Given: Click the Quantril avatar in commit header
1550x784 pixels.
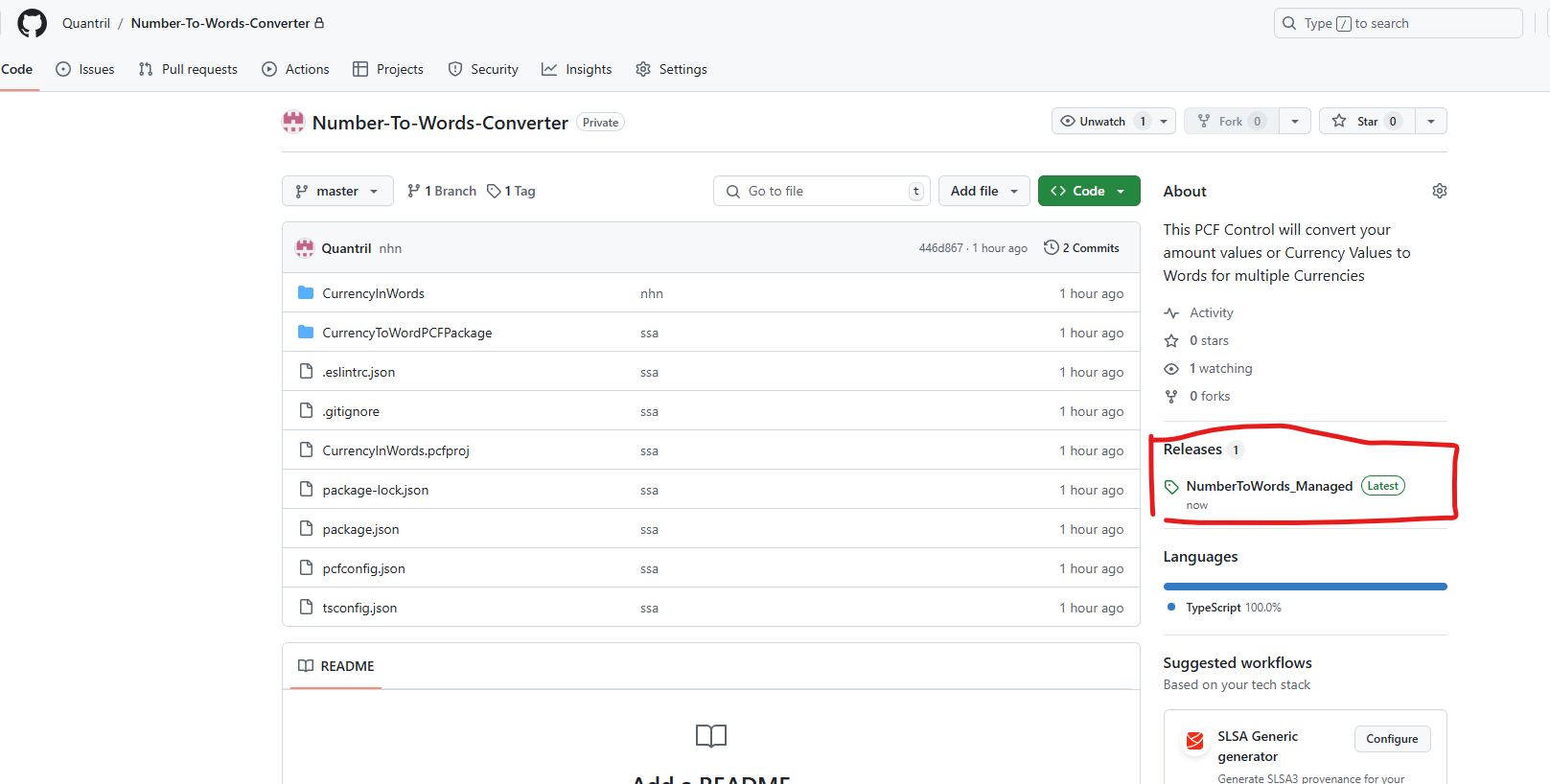Looking at the screenshot, I should pyautogui.click(x=305, y=248).
